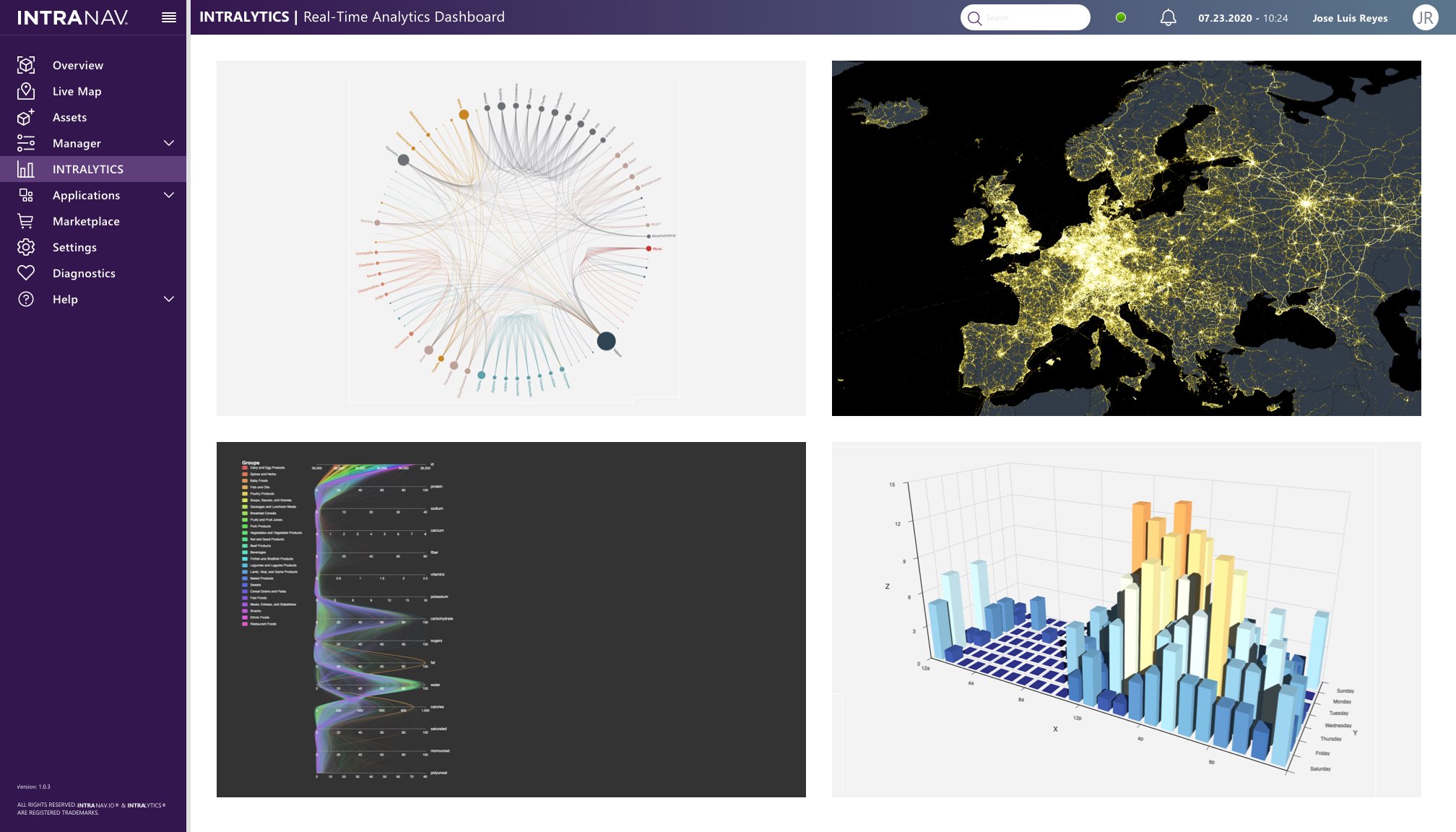This screenshot has width=1456, height=832.
Task: Click the Overview cube icon
Action: (x=26, y=65)
